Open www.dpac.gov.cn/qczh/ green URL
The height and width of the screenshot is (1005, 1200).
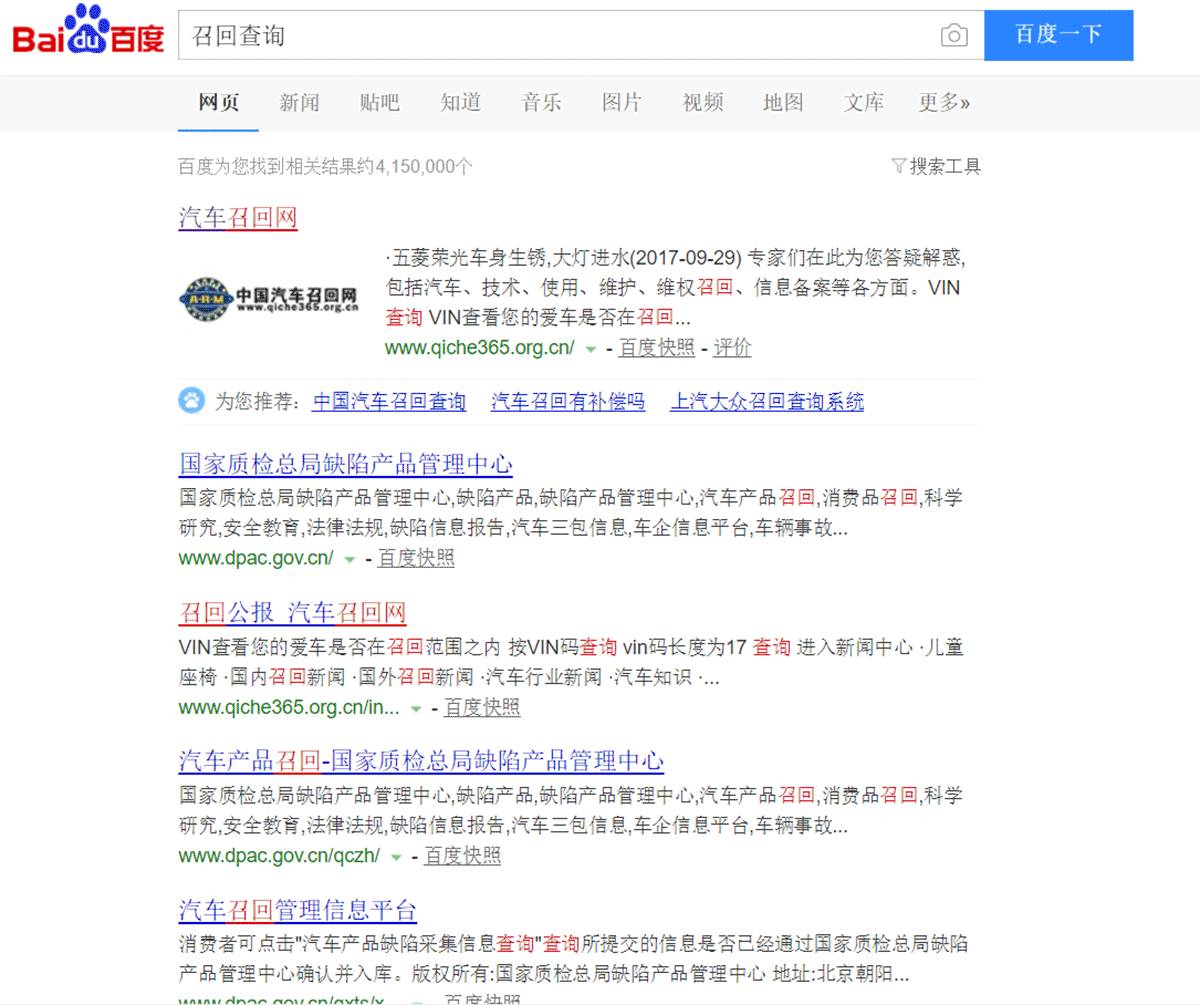[x=280, y=856]
